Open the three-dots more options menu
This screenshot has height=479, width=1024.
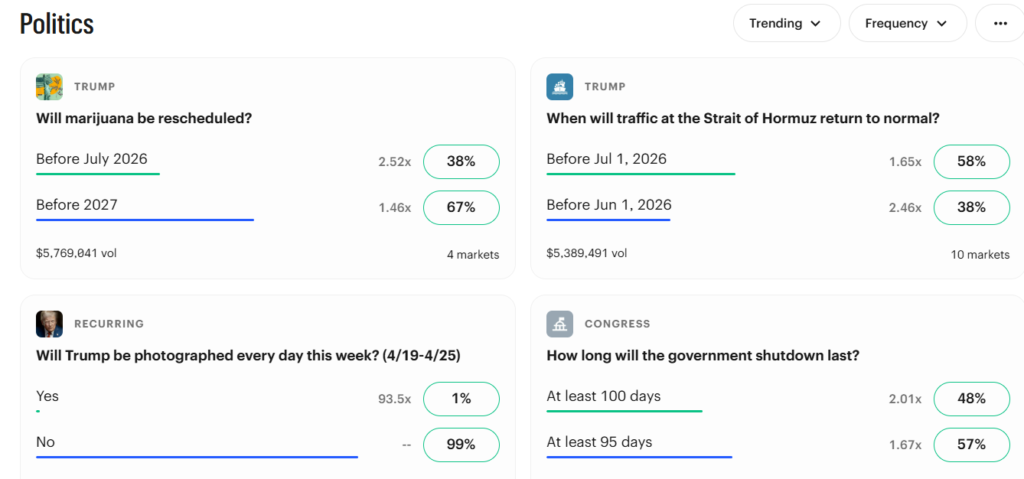coord(998,23)
